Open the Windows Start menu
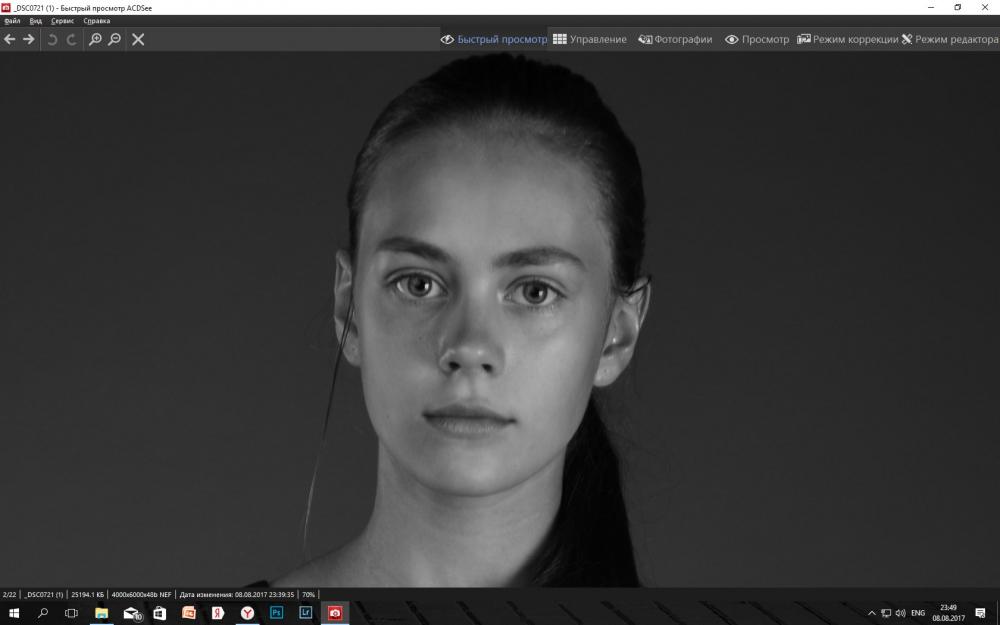The image size is (1000, 625). [x=13, y=614]
